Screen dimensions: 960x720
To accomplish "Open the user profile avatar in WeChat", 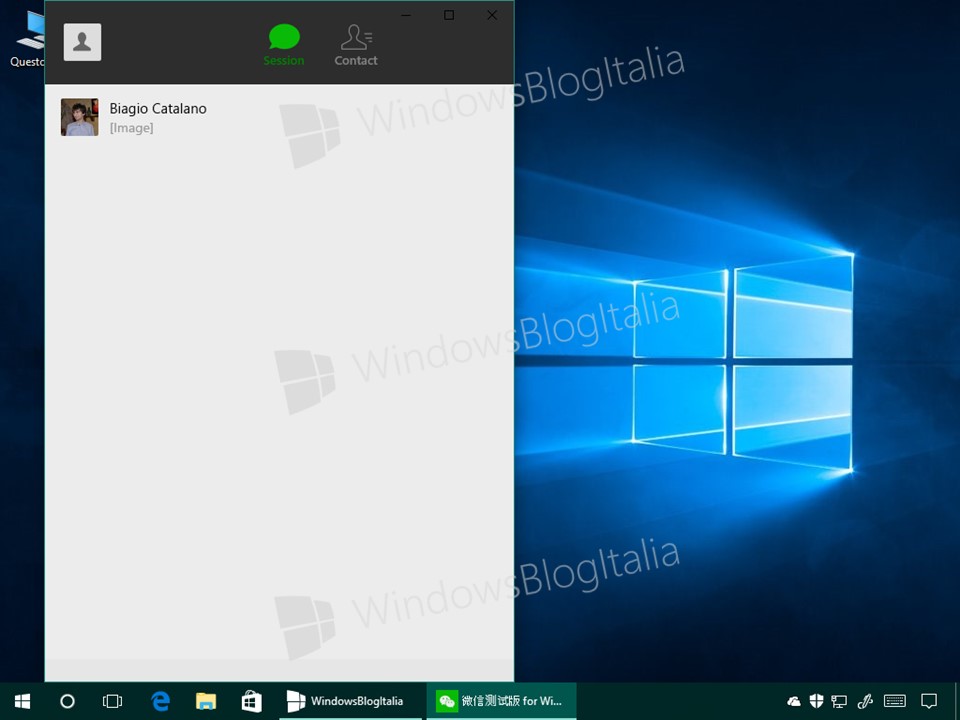I will point(82,42).
